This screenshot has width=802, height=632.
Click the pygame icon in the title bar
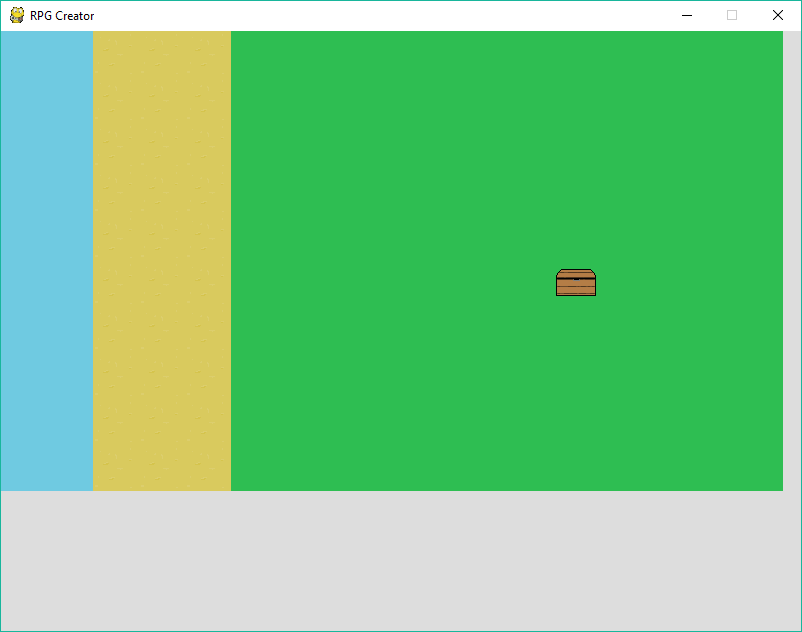(17, 15)
